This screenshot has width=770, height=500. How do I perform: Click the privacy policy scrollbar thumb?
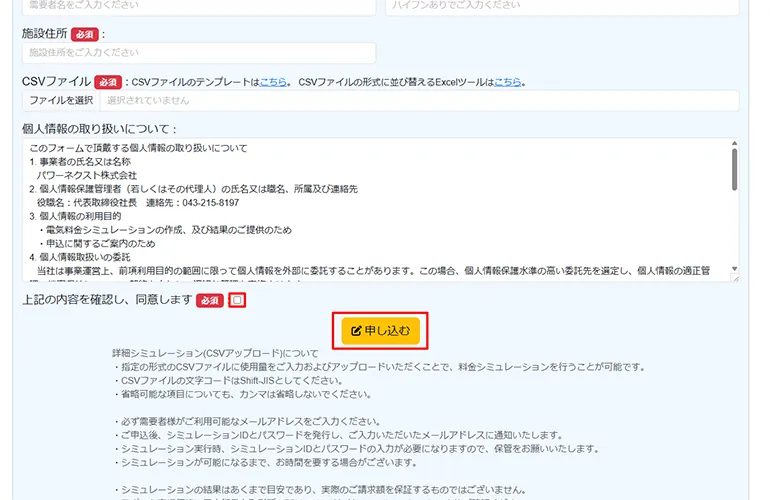click(x=734, y=172)
